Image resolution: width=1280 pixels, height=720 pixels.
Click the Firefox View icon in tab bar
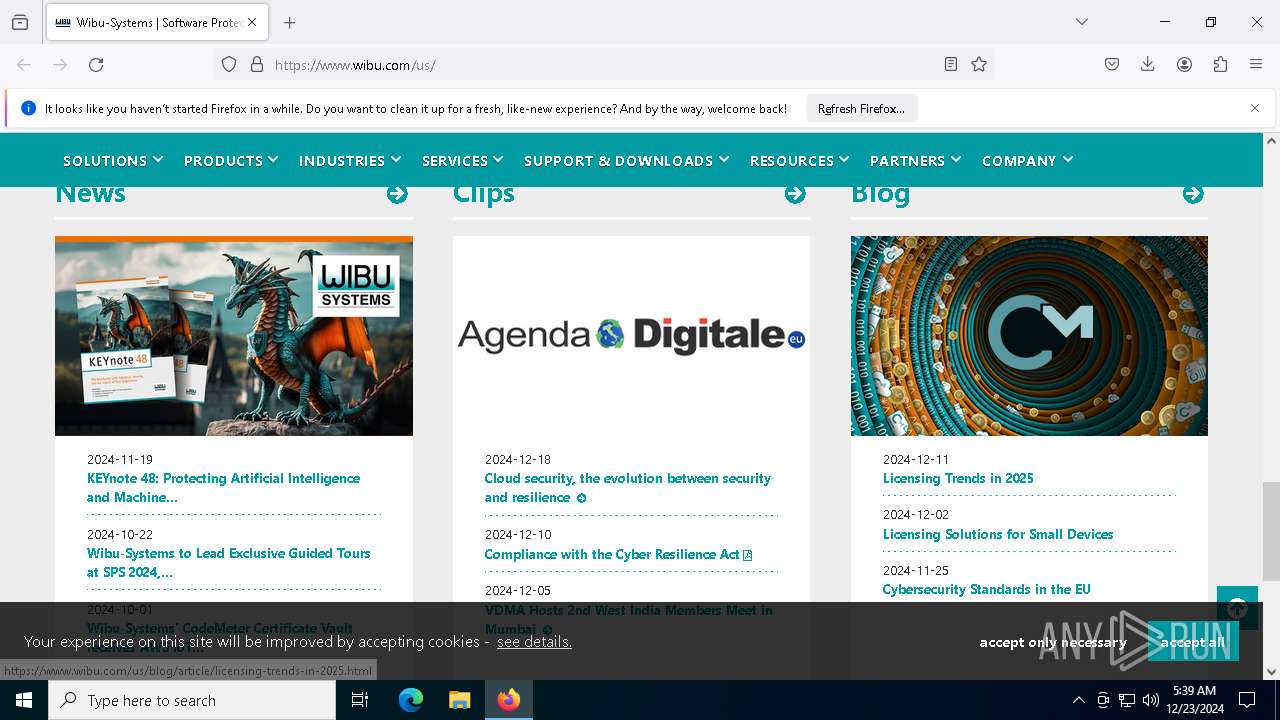(20, 22)
